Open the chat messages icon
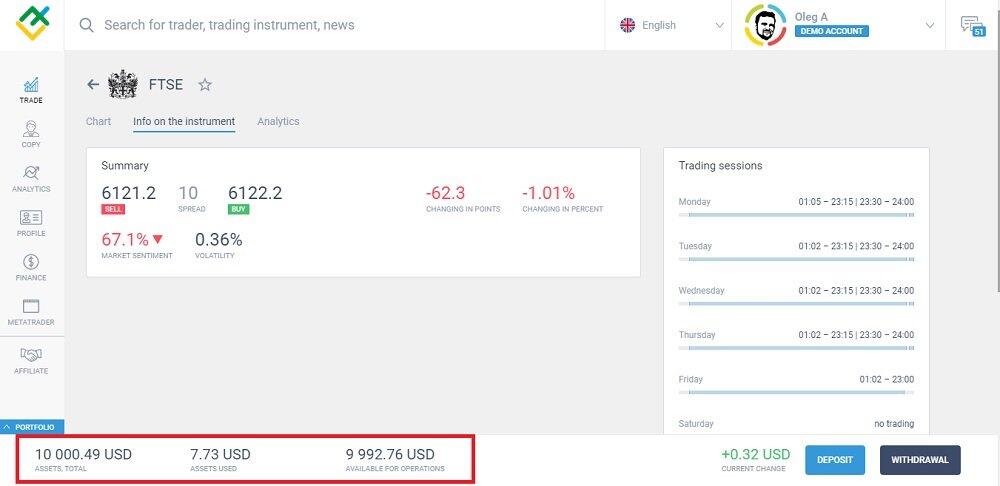 (971, 25)
